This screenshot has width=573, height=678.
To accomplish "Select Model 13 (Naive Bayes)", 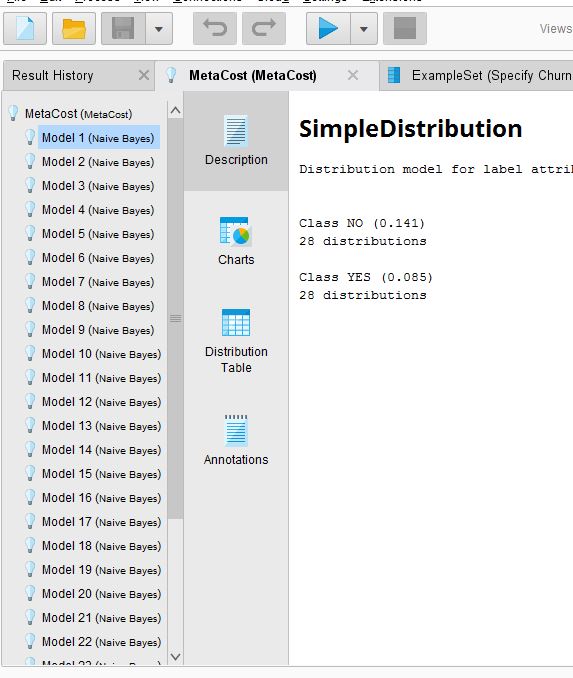I will pyautogui.click(x=102, y=426).
